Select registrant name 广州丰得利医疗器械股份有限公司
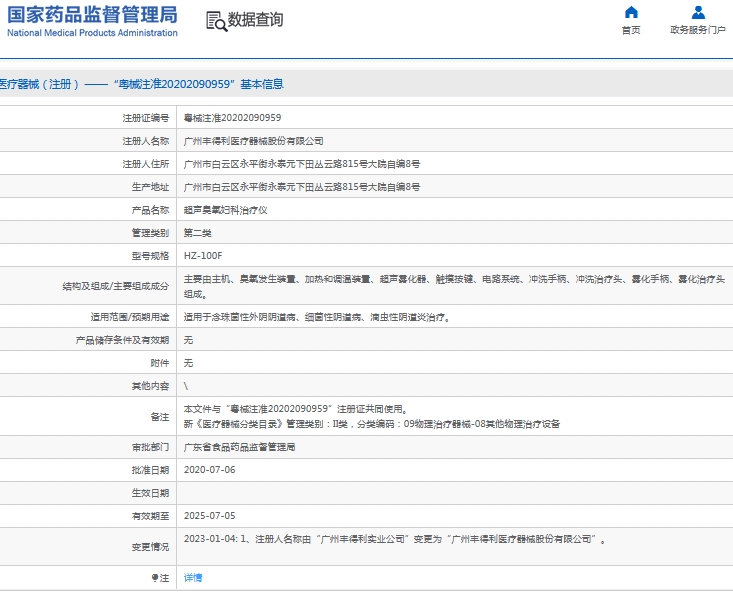 [x=253, y=141]
